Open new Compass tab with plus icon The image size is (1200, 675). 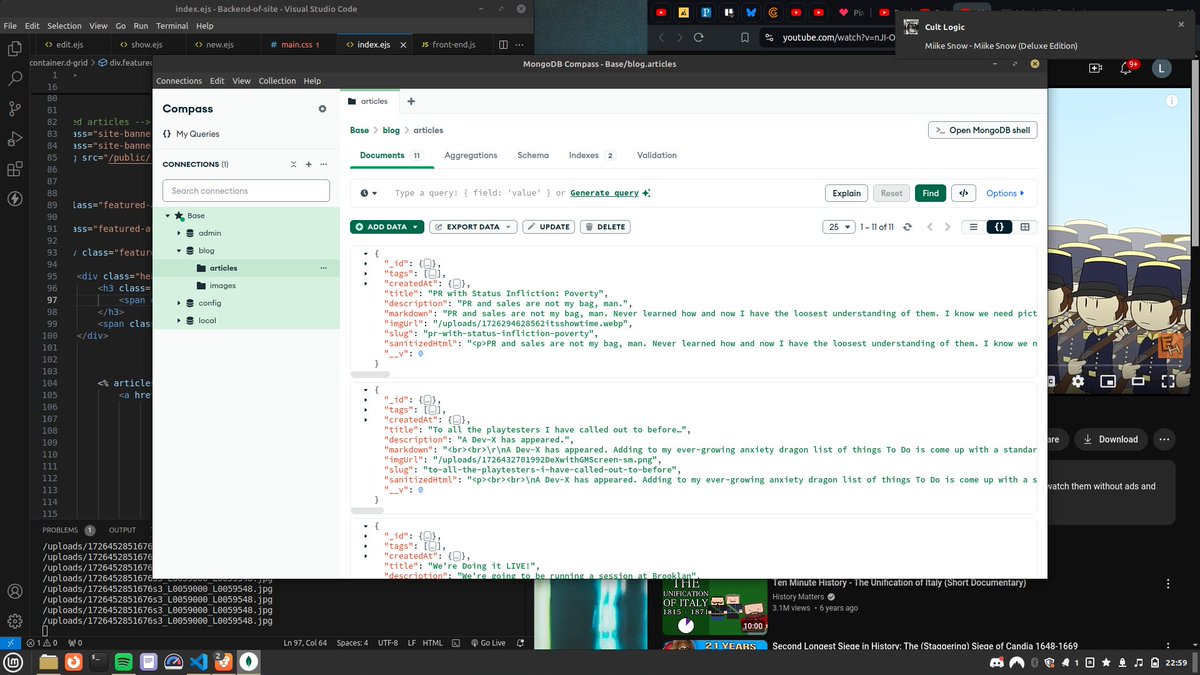tap(411, 101)
